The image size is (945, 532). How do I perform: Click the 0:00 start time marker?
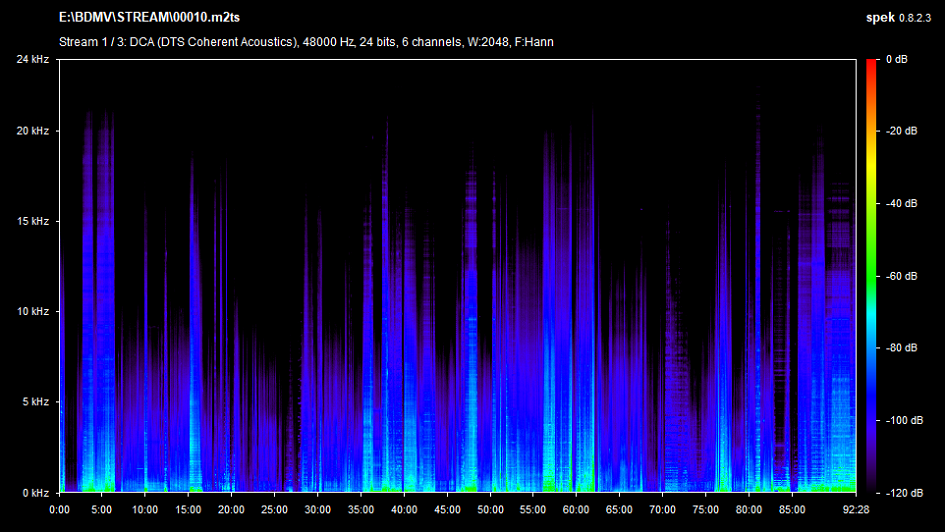pos(59,508)
